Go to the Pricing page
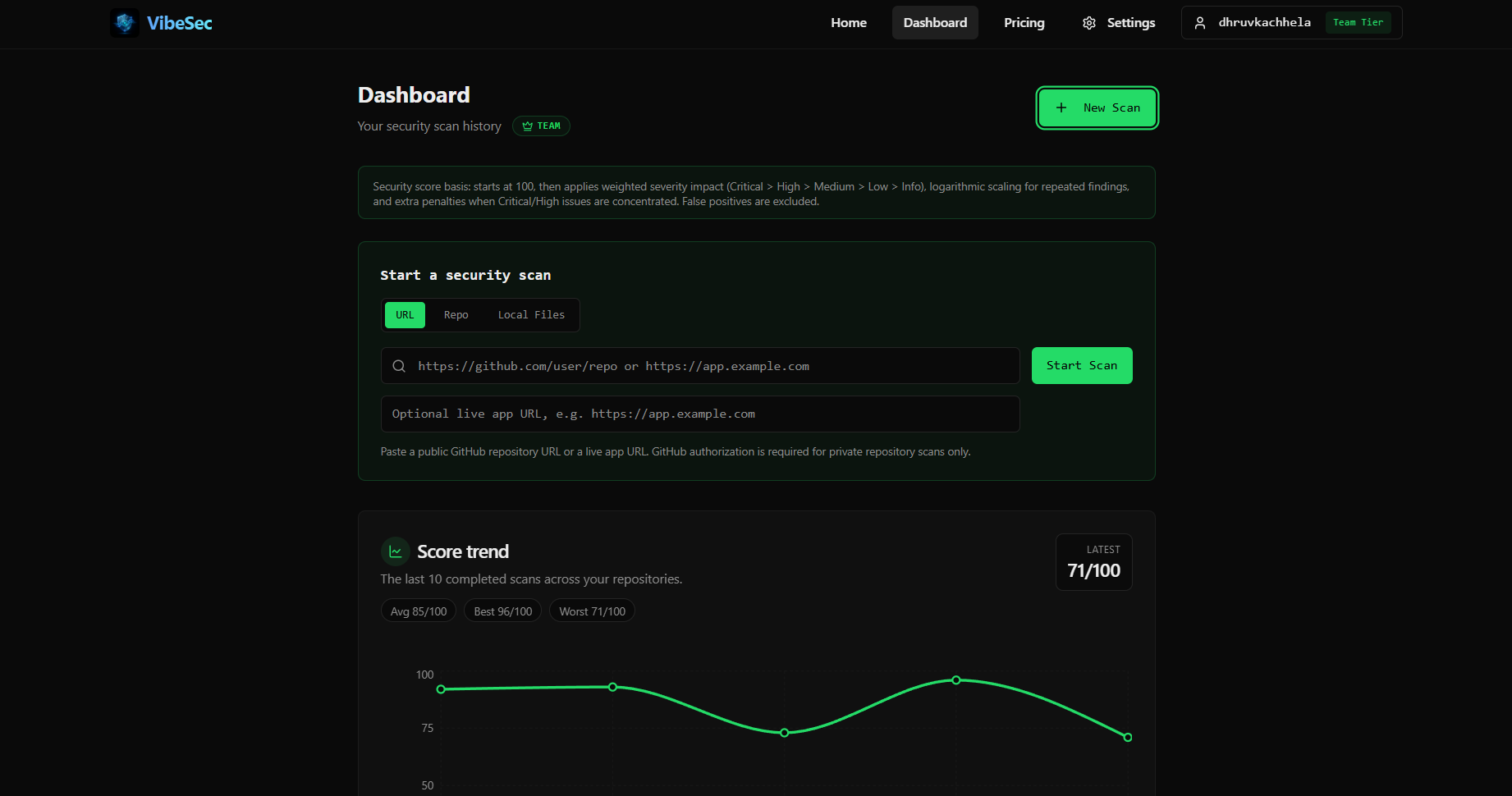Image resolution: width=1512 pixels, height=796 pixels. [1024, 23]
